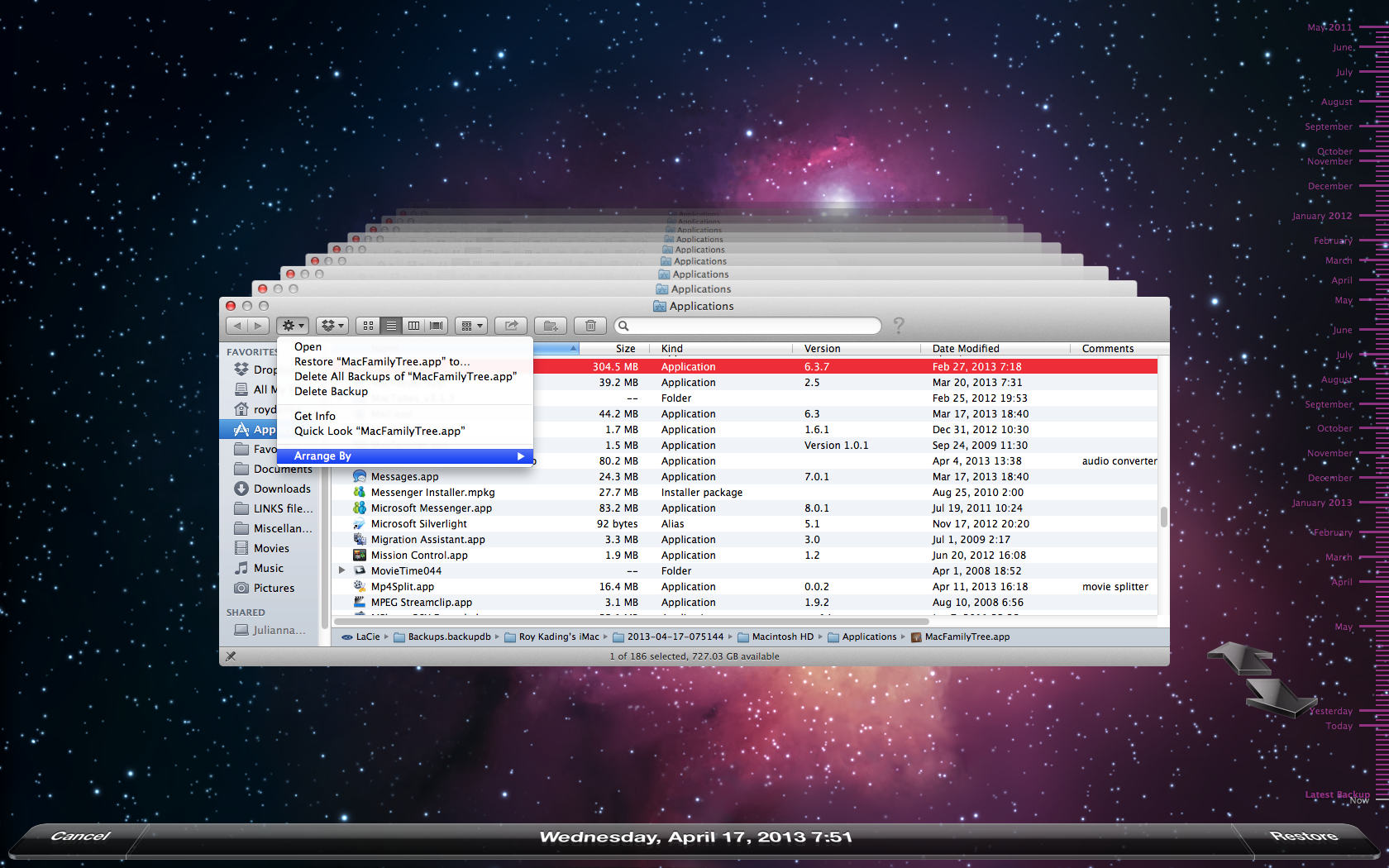The height and width of the screenshot is (868, 1389).
Task: Go to Roy Kading's iMac in path bar
Action: (552, 637)
